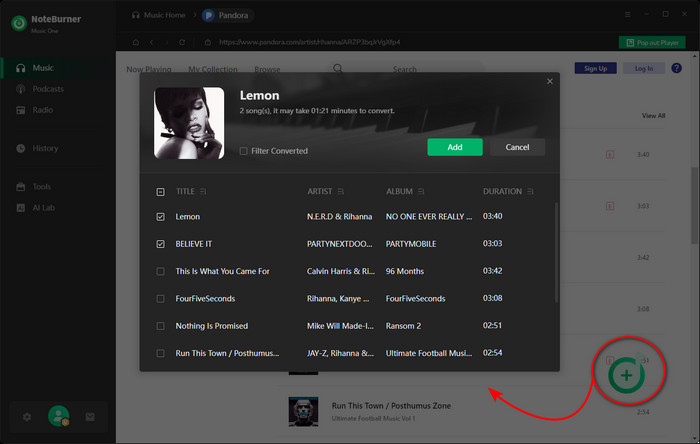Check This Is What You Came For

coord(160,271)
